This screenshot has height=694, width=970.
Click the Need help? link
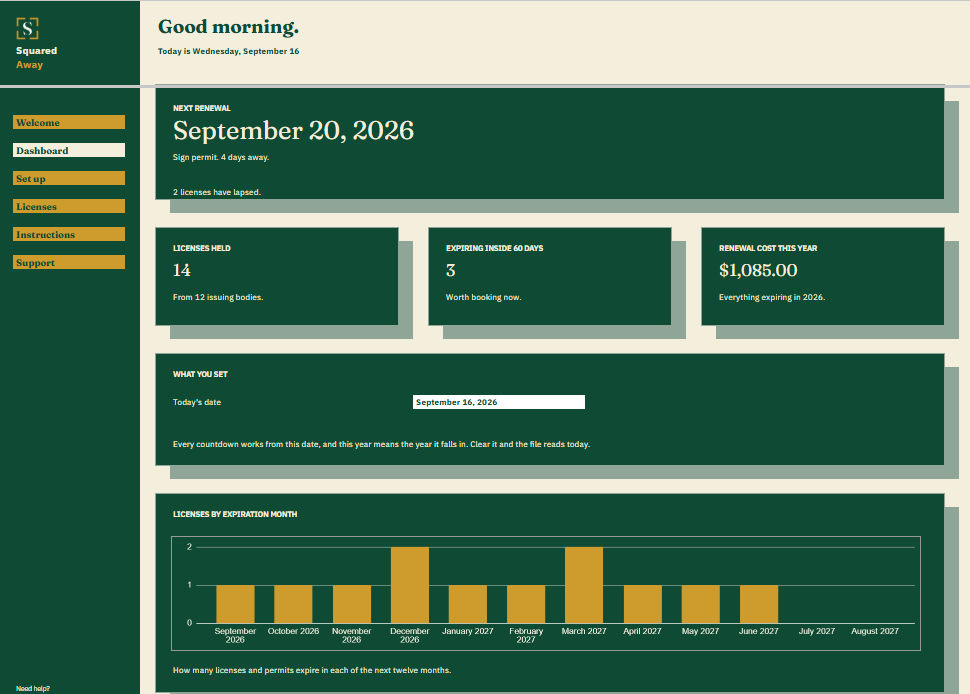click(33, 688)
